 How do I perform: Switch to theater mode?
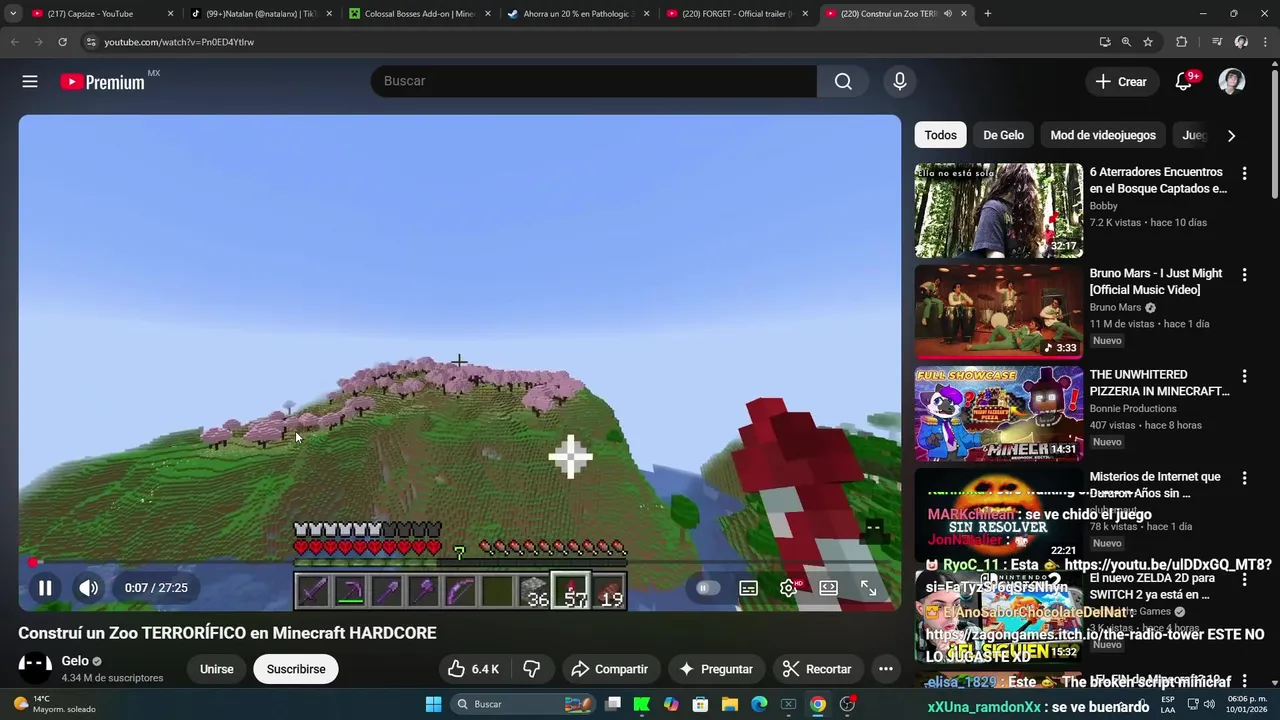(x=829, y=588)
